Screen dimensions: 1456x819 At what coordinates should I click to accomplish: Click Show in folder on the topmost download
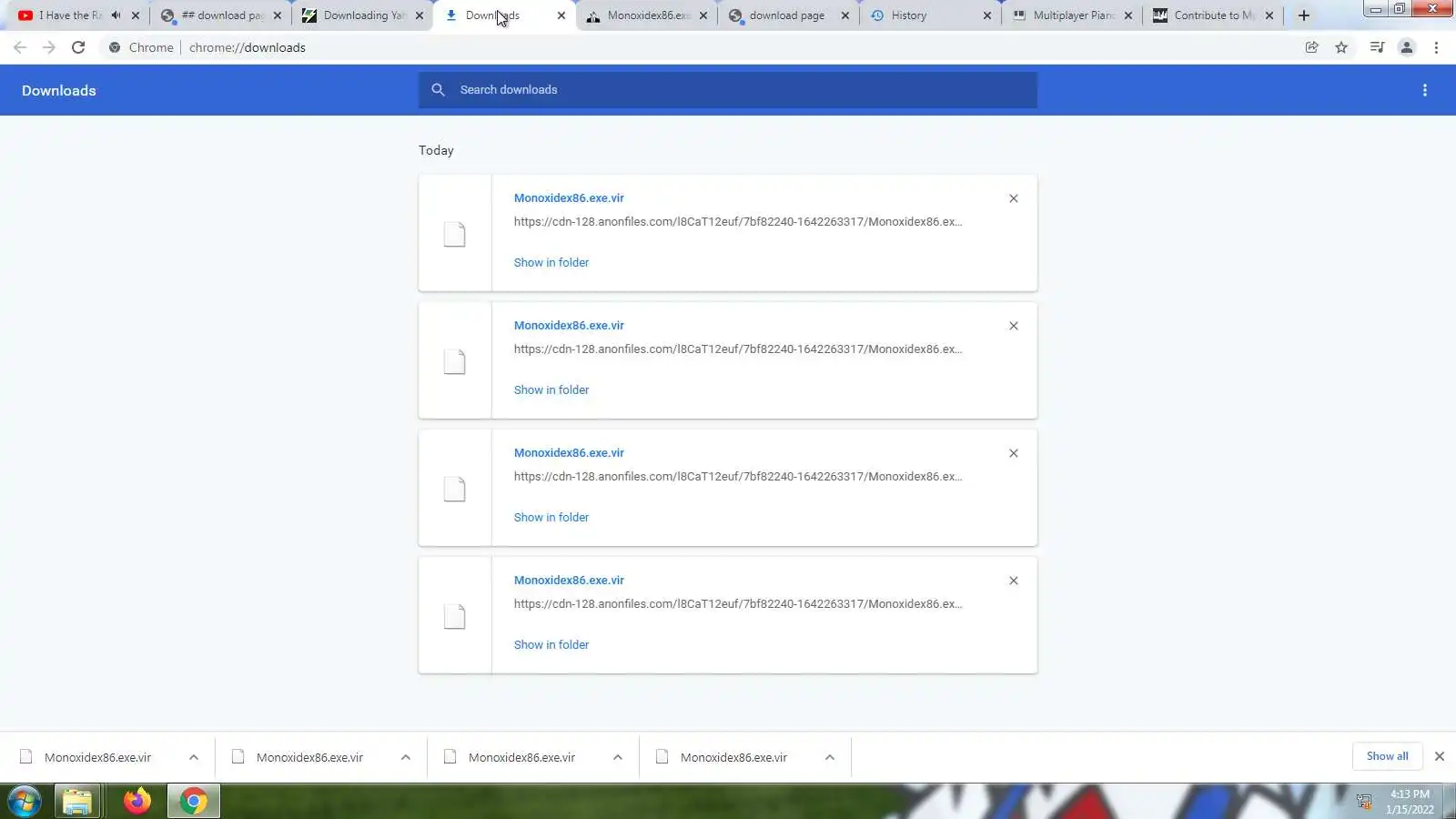pos(551,262)
